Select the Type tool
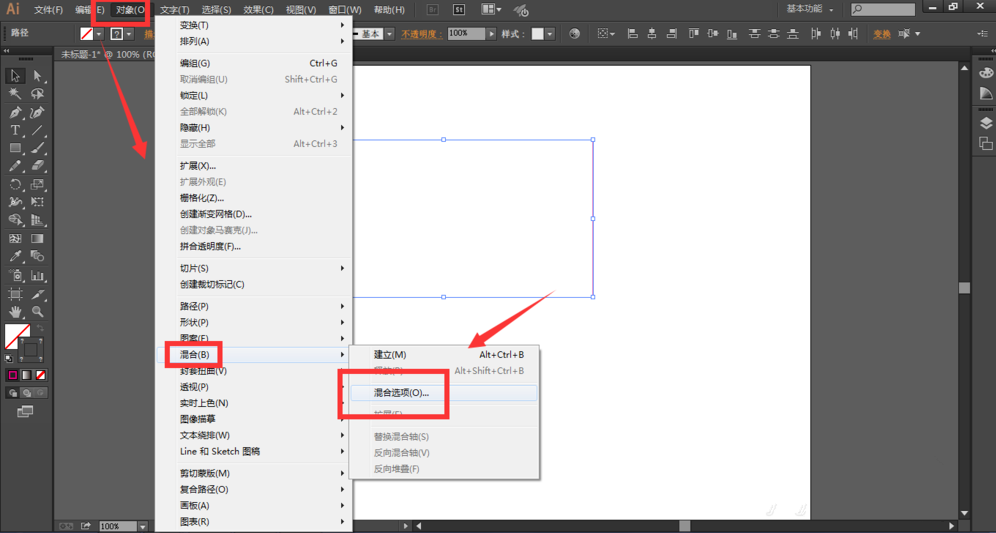Viewport: 996px width, 533px height. 15,131
